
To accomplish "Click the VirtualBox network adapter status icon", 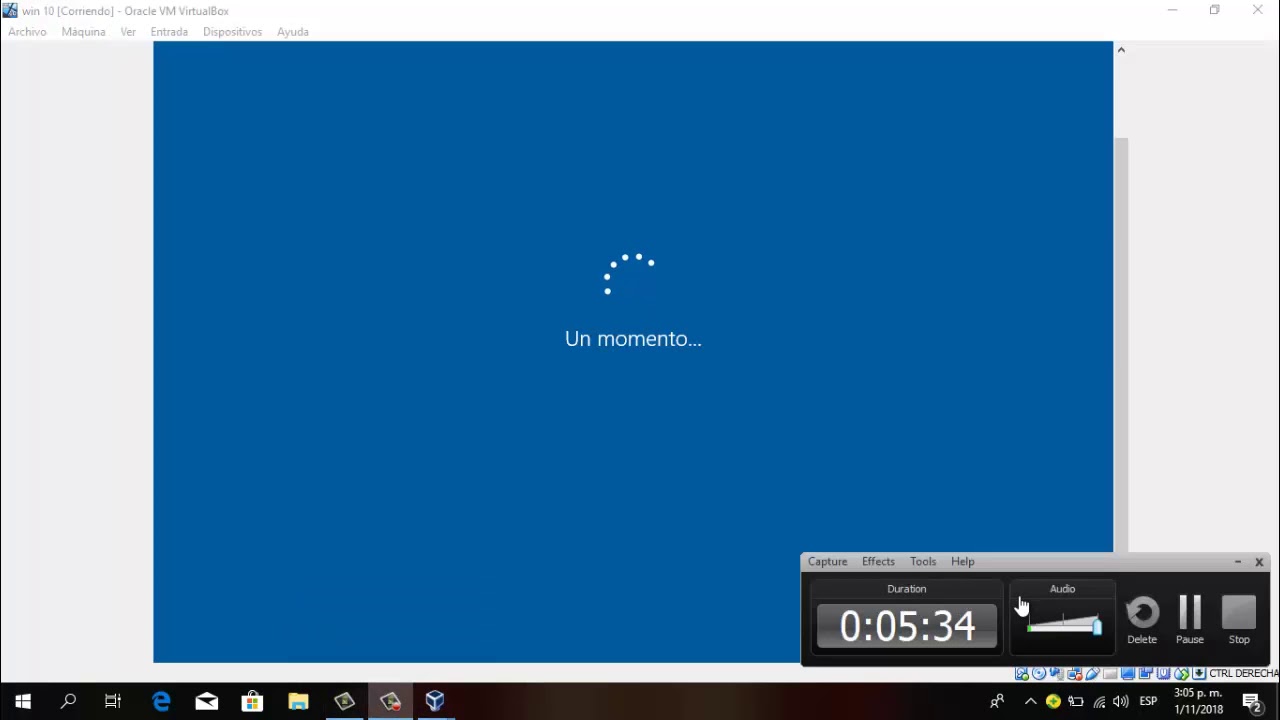I will pos(1075,674).
